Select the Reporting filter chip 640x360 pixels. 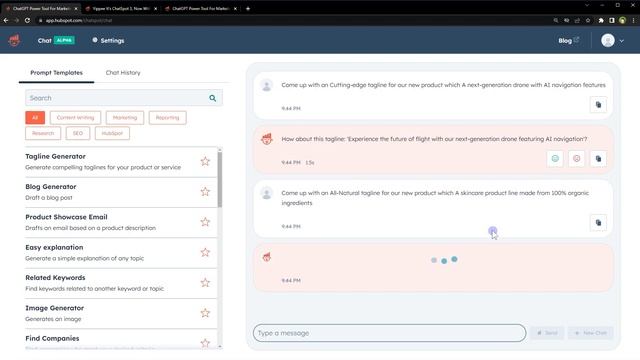pos(167,118)
